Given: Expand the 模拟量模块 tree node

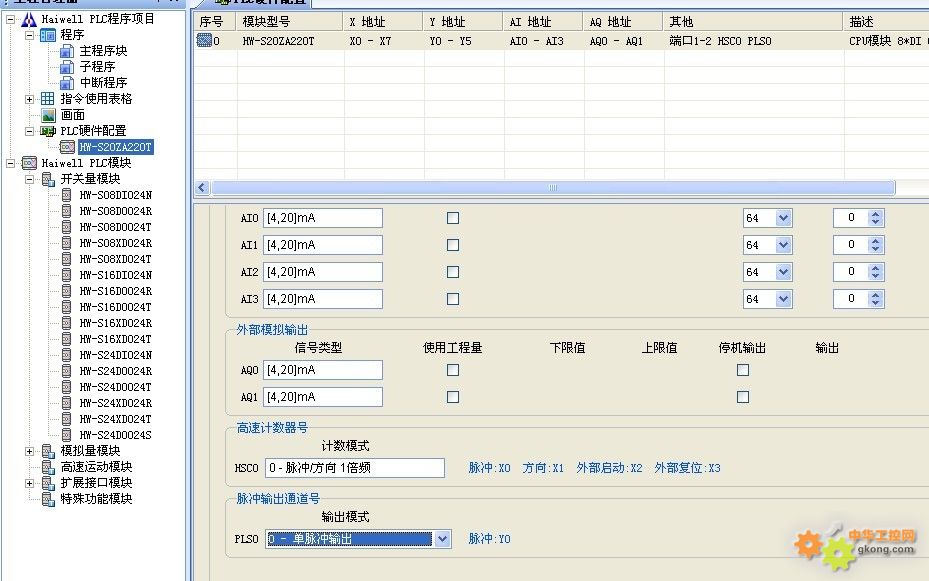Looking at the screenshot, I should pos(30,451).
